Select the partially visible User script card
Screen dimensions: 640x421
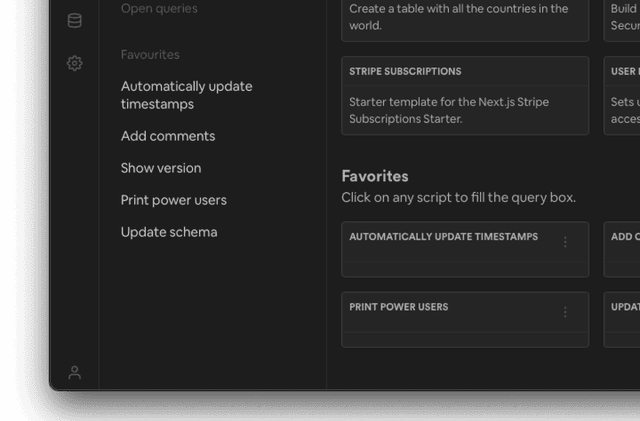[622, 95]
